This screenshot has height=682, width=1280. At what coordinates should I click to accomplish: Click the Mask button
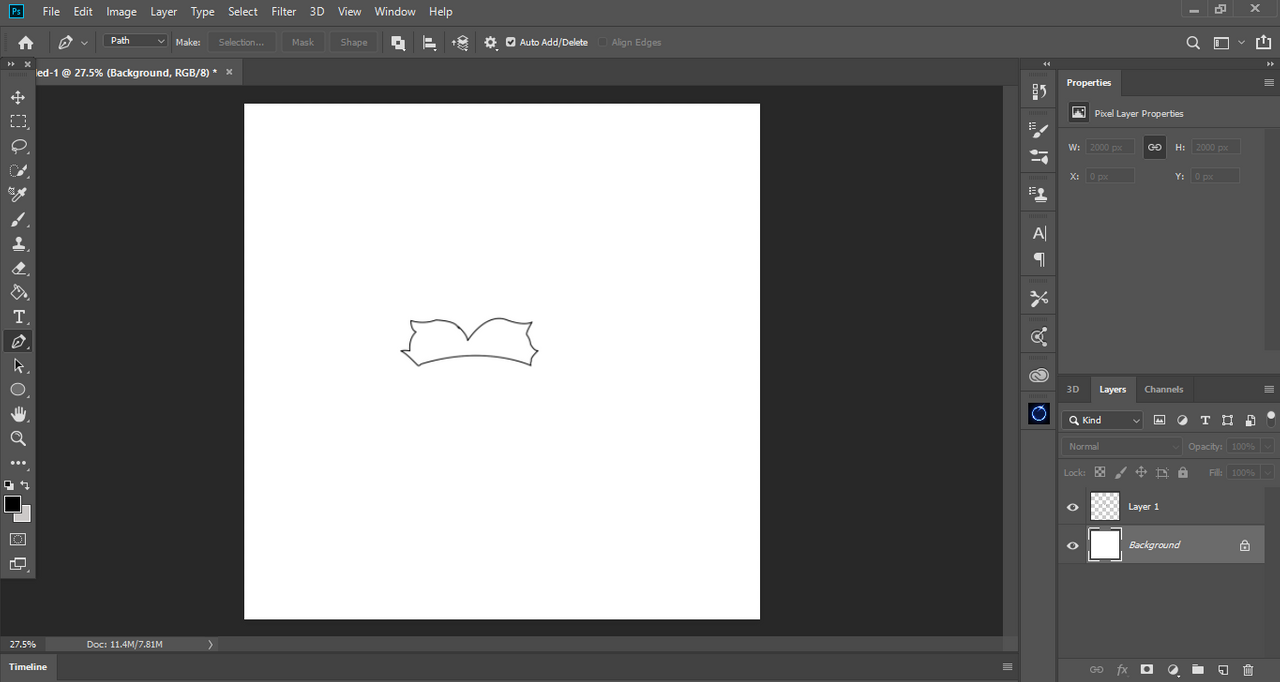click(303, 42)
